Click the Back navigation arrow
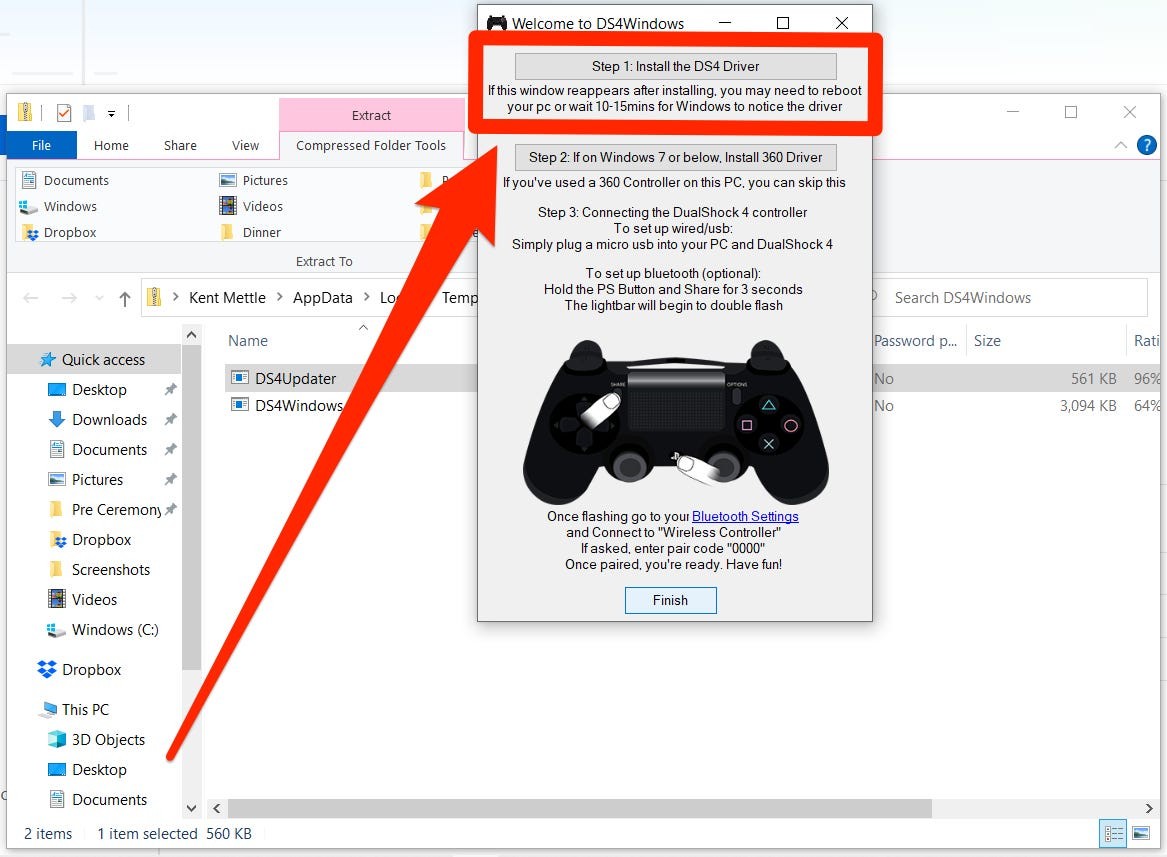This screenshot has width=1167, height=857. (x=31, y=298)
